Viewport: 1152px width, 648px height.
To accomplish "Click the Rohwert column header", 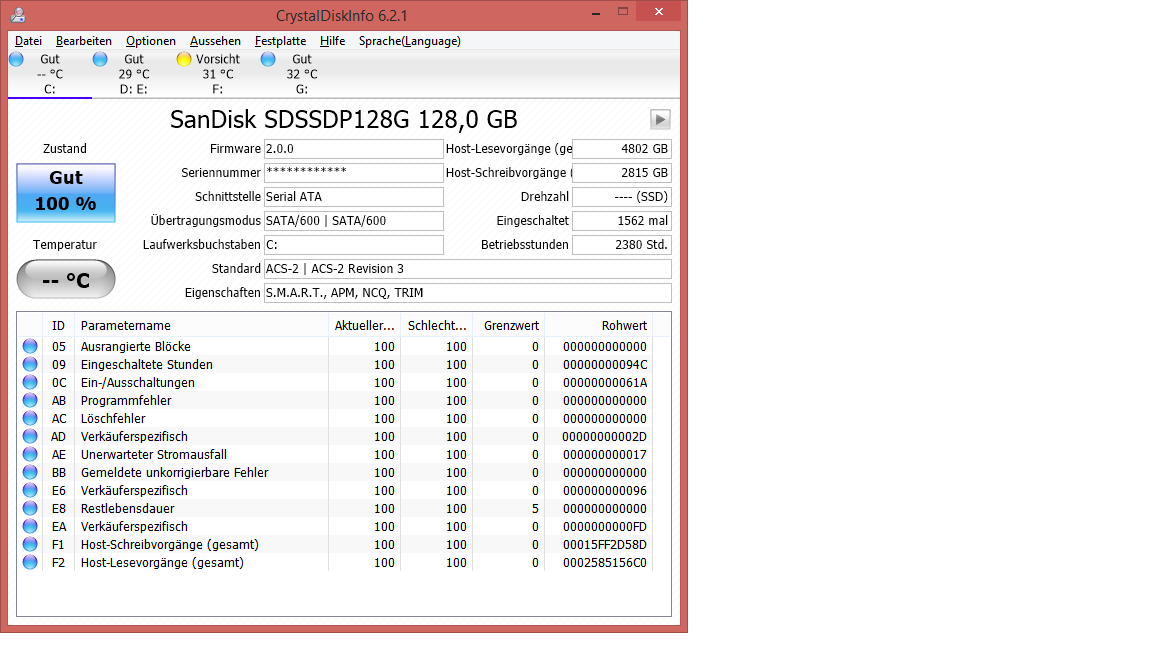I will pyautogui.click(x=598, y=325).
